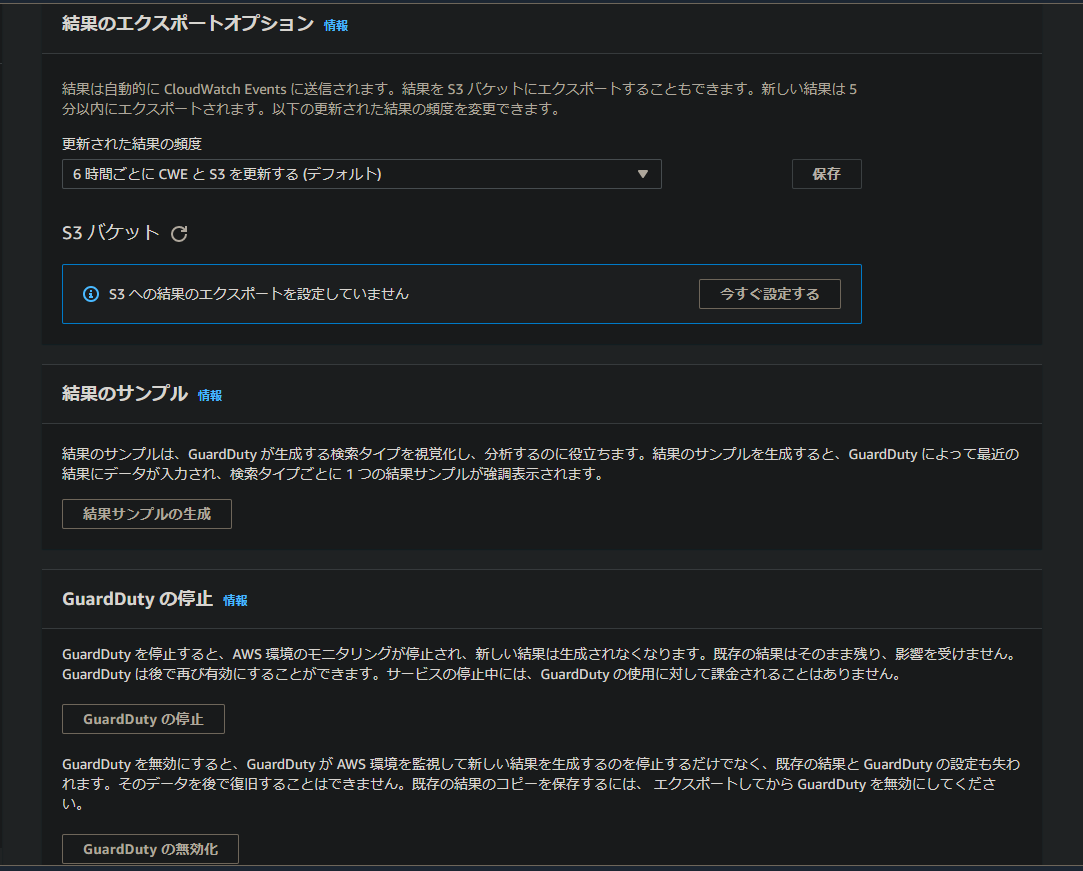Click the 更新された結果の頻度 label

point(132,144)
